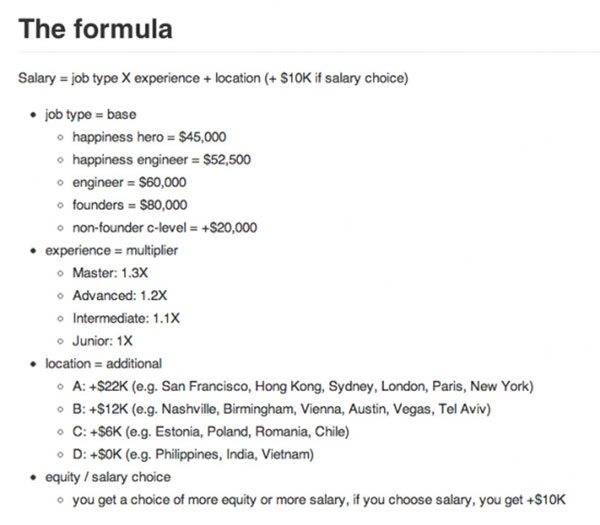Click 'experience = multiplier' bullet
The image size is (600, 525).
pyautogui.click(x=111, y=250)
